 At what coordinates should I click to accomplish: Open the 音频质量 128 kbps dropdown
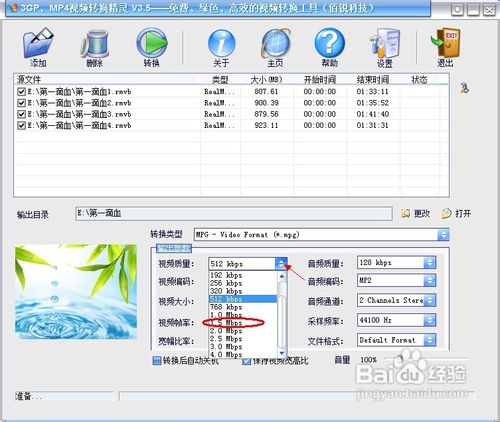(x=430, y=263)
